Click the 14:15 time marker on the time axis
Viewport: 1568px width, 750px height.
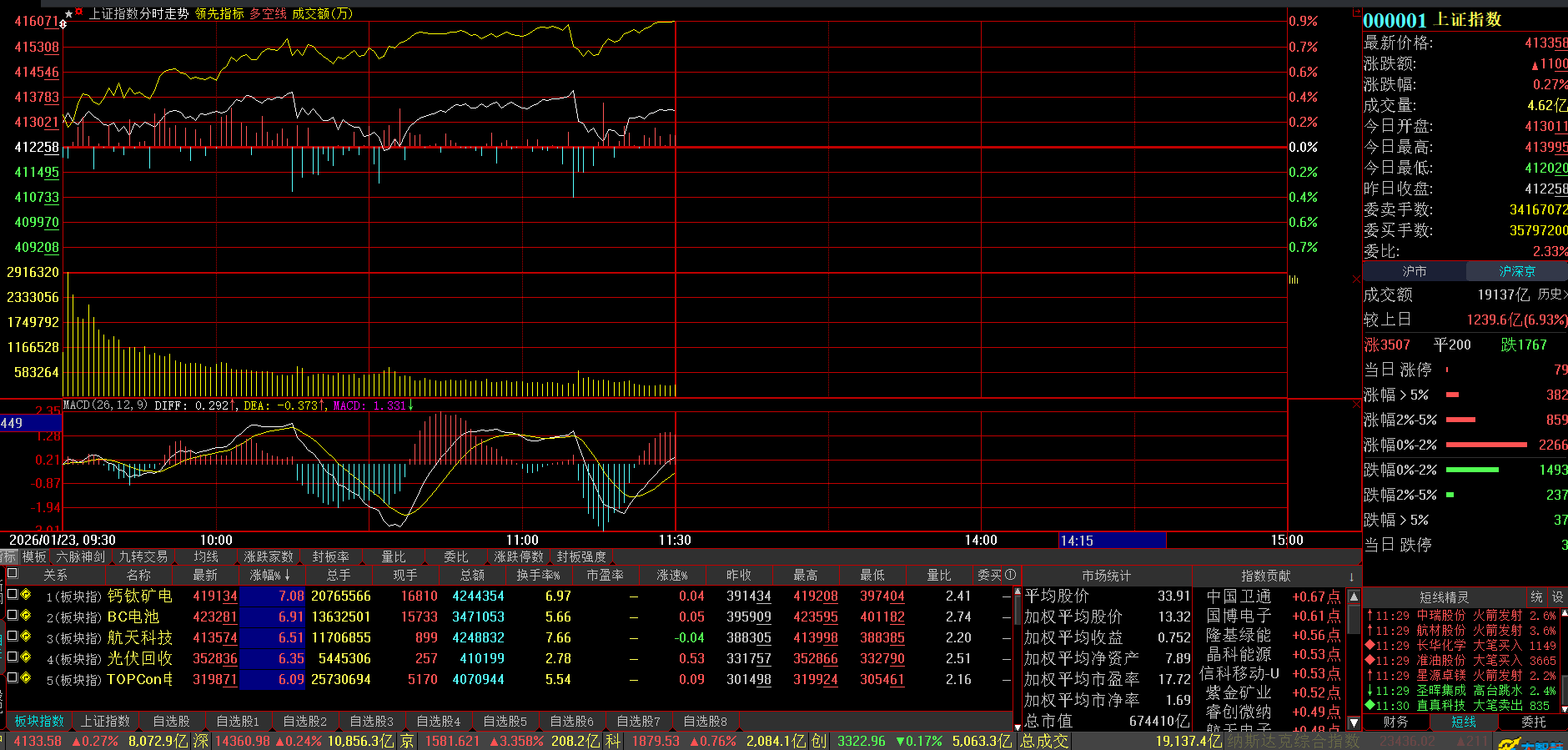(x=1112, y=541)
